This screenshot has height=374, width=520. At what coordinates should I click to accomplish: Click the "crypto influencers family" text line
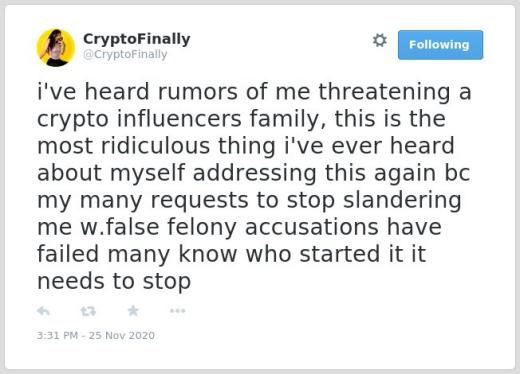click(x=241, y=119)
